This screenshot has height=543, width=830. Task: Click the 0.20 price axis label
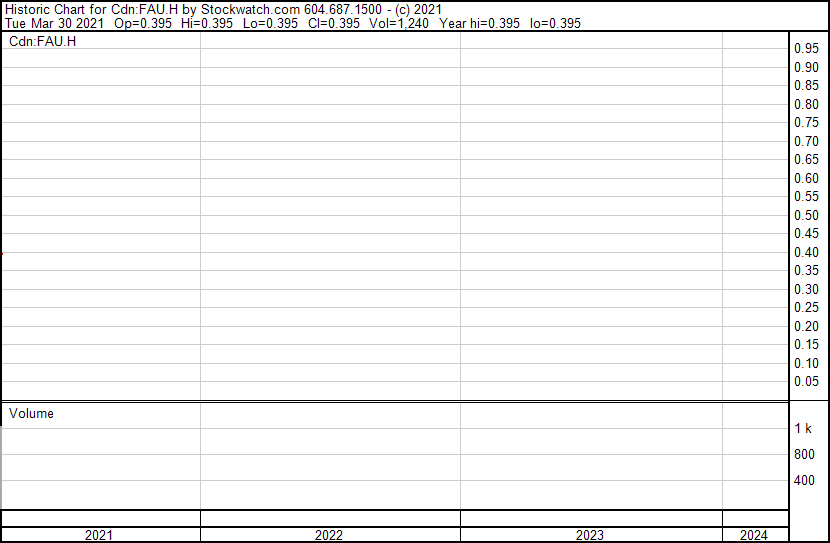(x=807, y=327)
